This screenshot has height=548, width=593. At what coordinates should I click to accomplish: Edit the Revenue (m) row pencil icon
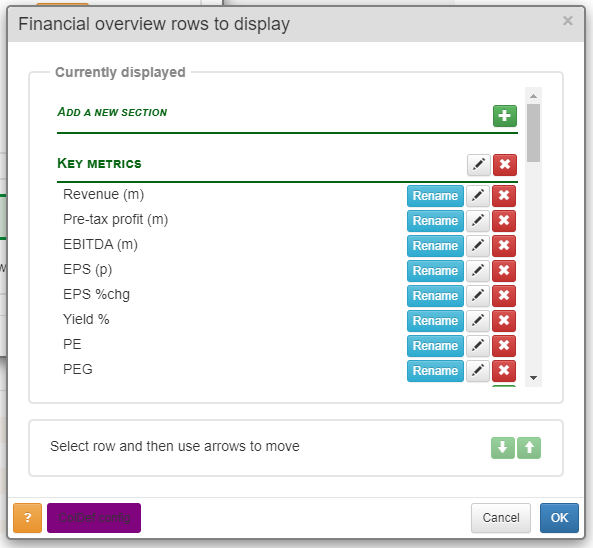coord(478,196)
